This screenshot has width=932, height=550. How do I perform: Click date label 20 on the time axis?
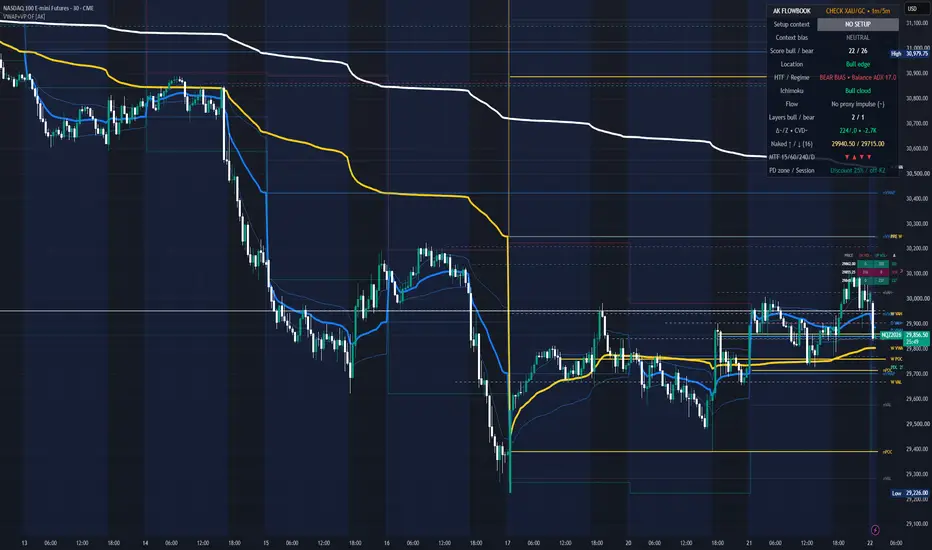pos(628,543)
